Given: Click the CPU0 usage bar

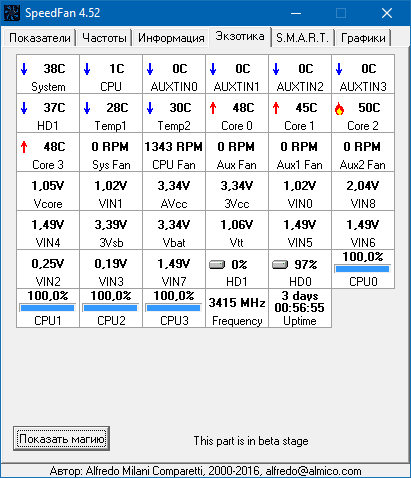Looking at the screenshot, I should 362,269.
